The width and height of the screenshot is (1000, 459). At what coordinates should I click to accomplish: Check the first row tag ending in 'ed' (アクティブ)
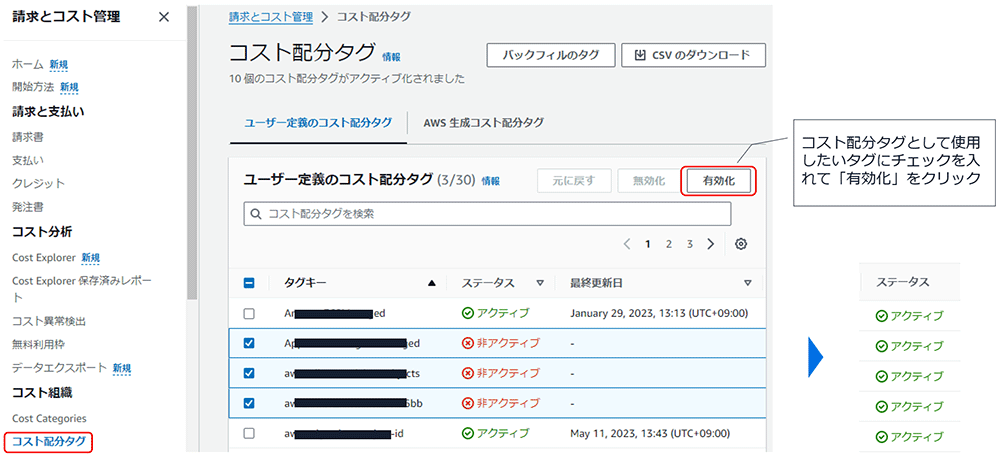[x=249, y=313]
